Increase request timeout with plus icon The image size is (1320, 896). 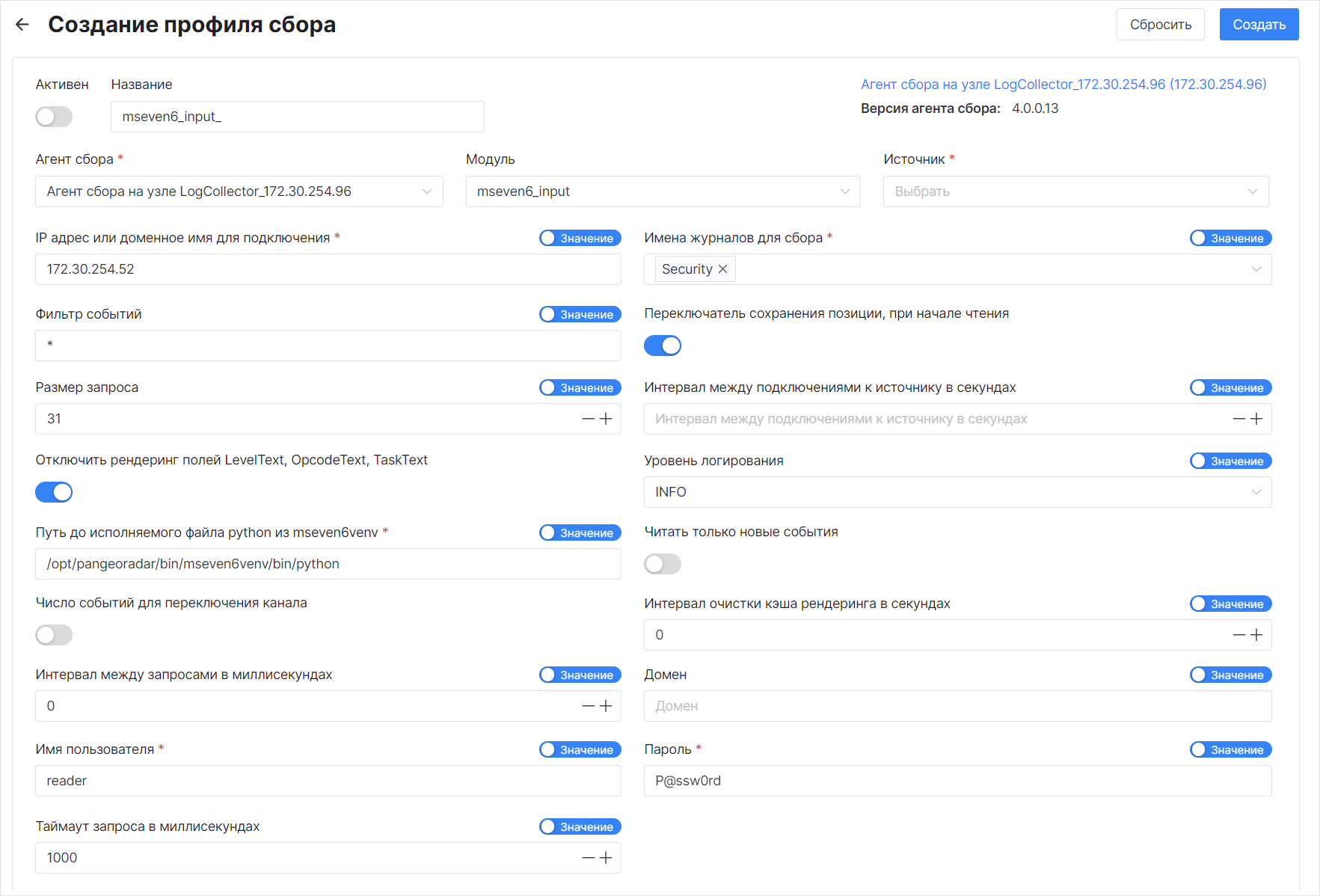(x=606, y=858)
